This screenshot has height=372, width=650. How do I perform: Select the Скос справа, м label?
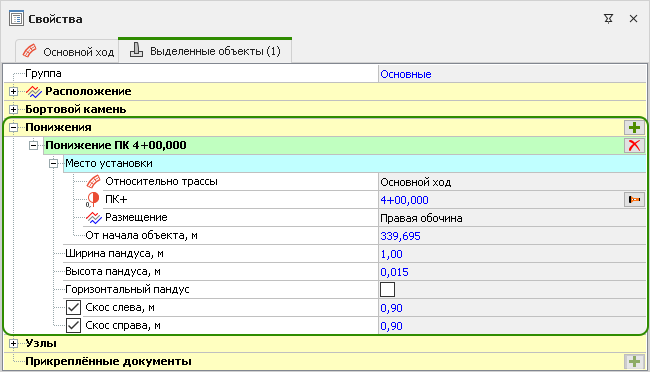tap(123, 326)
